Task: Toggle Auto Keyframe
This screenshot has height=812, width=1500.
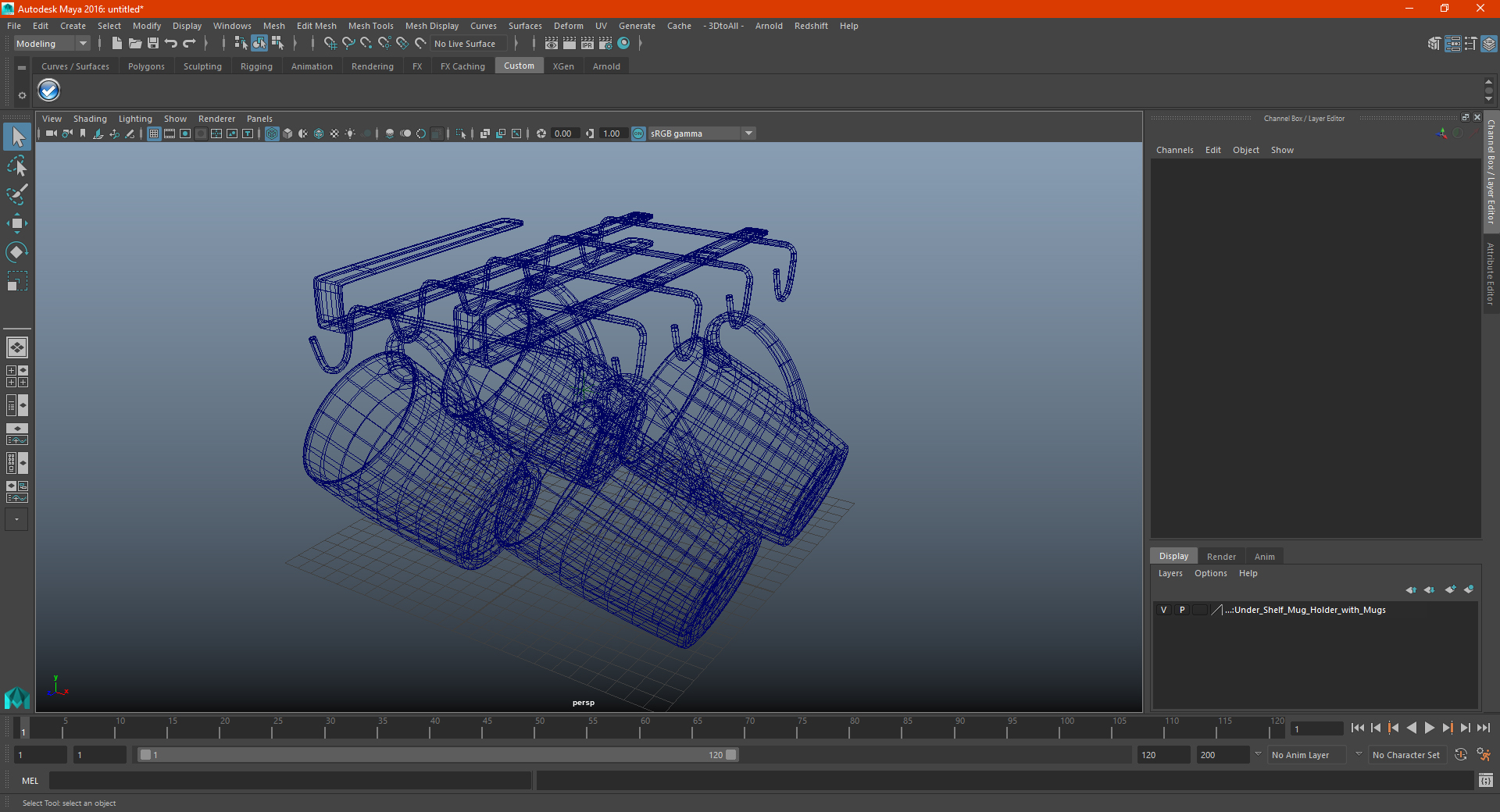Action: (1461, 755)
